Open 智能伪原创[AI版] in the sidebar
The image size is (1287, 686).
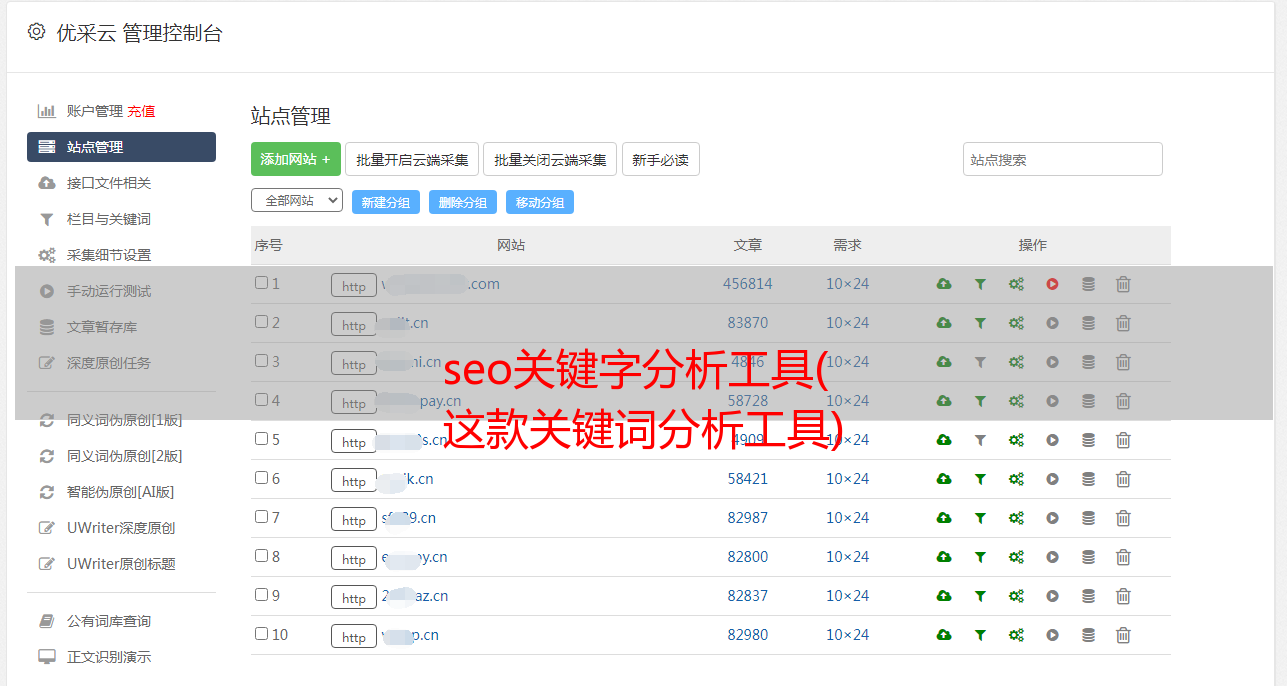click(x=121, y=492)
